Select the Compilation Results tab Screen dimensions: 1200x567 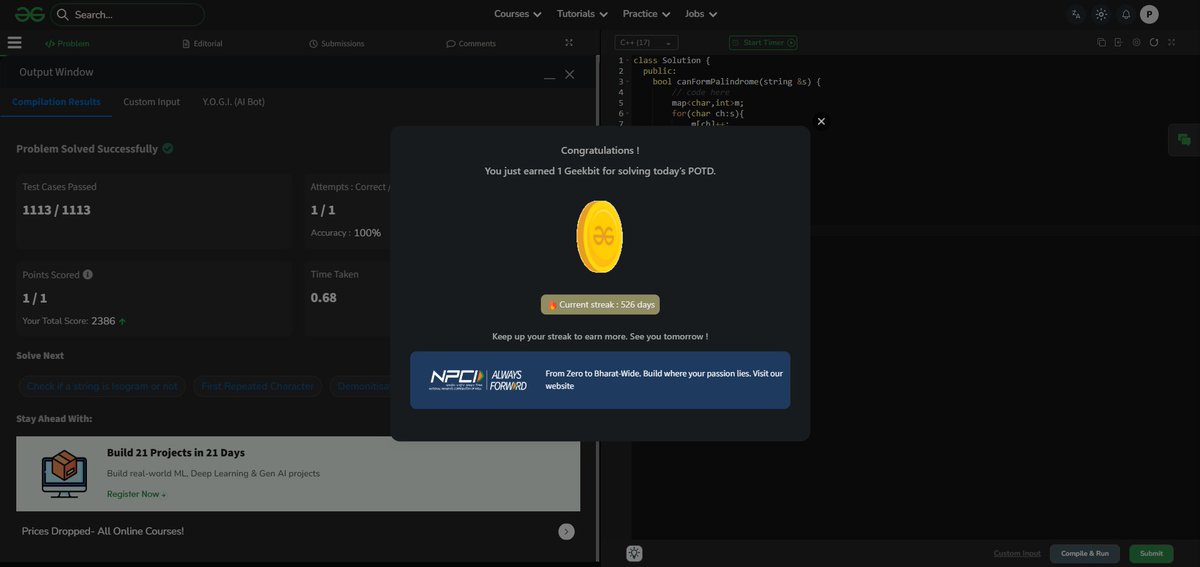click(x=56, y=102)
